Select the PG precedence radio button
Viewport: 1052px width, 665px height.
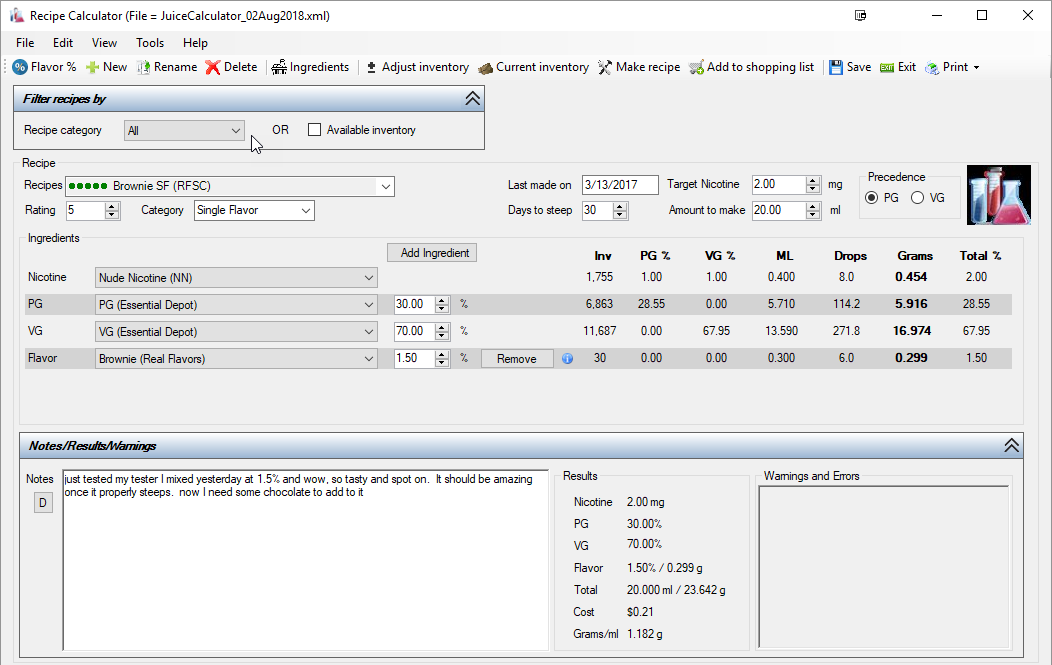872,198
